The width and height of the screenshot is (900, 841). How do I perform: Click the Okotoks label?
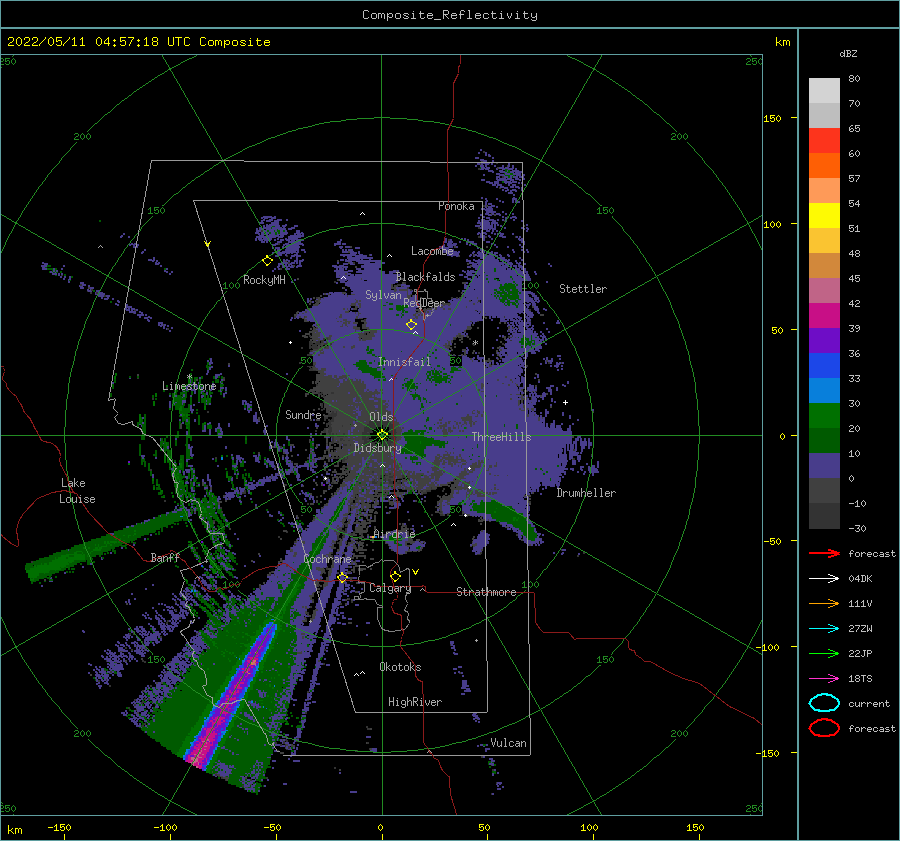(400, 667)
